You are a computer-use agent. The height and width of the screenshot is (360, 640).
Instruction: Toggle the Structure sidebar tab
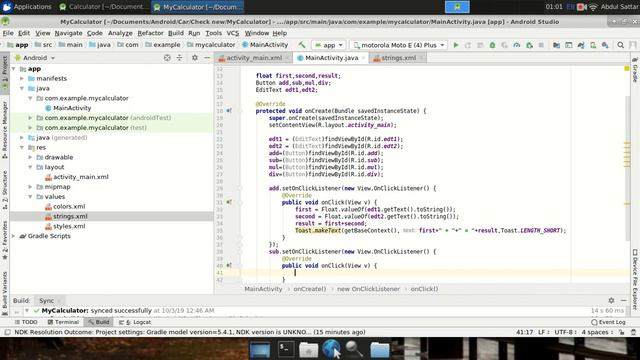(4, 190)
